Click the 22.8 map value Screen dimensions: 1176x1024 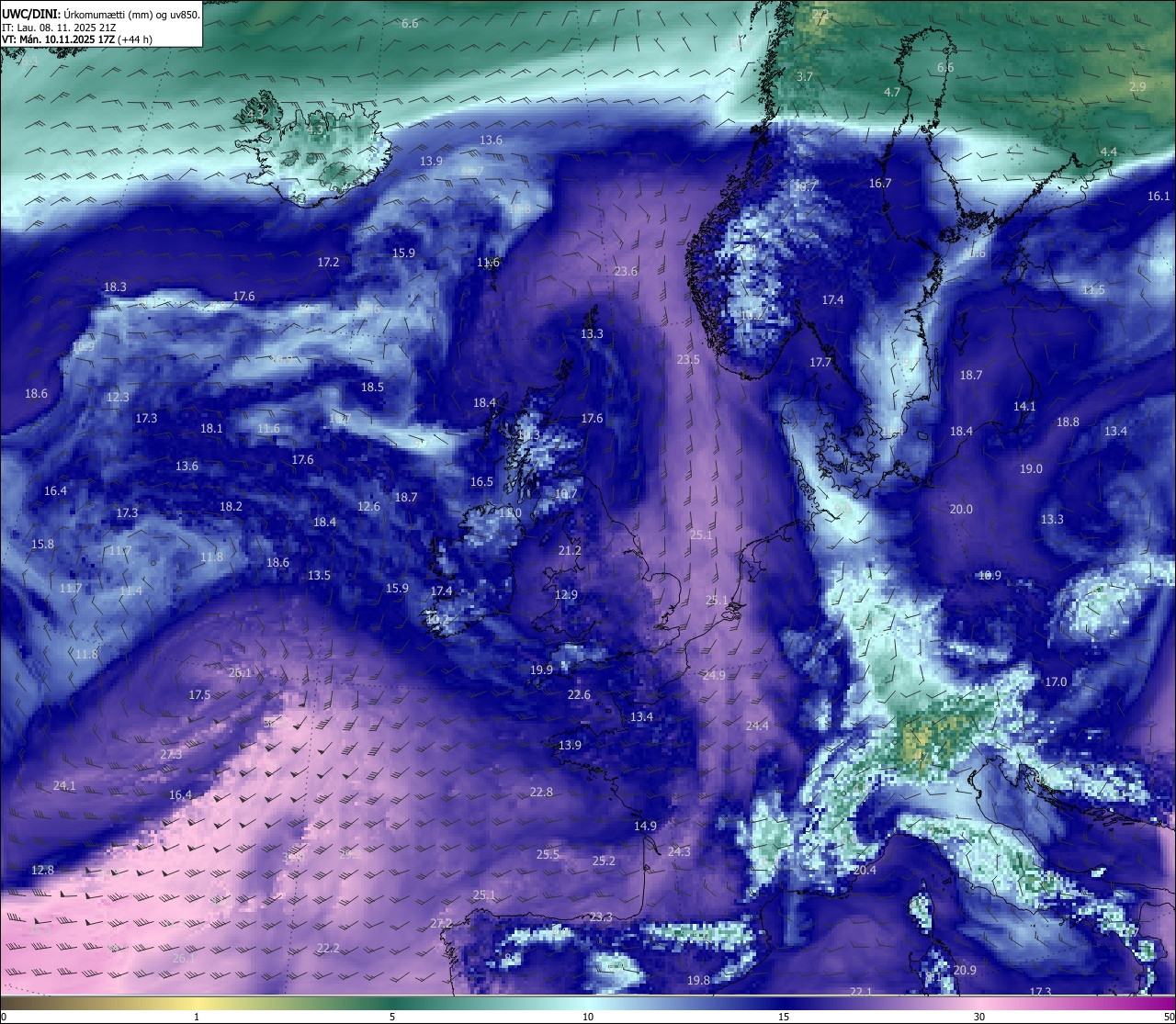pyautogui.click(x=541, y=792)
